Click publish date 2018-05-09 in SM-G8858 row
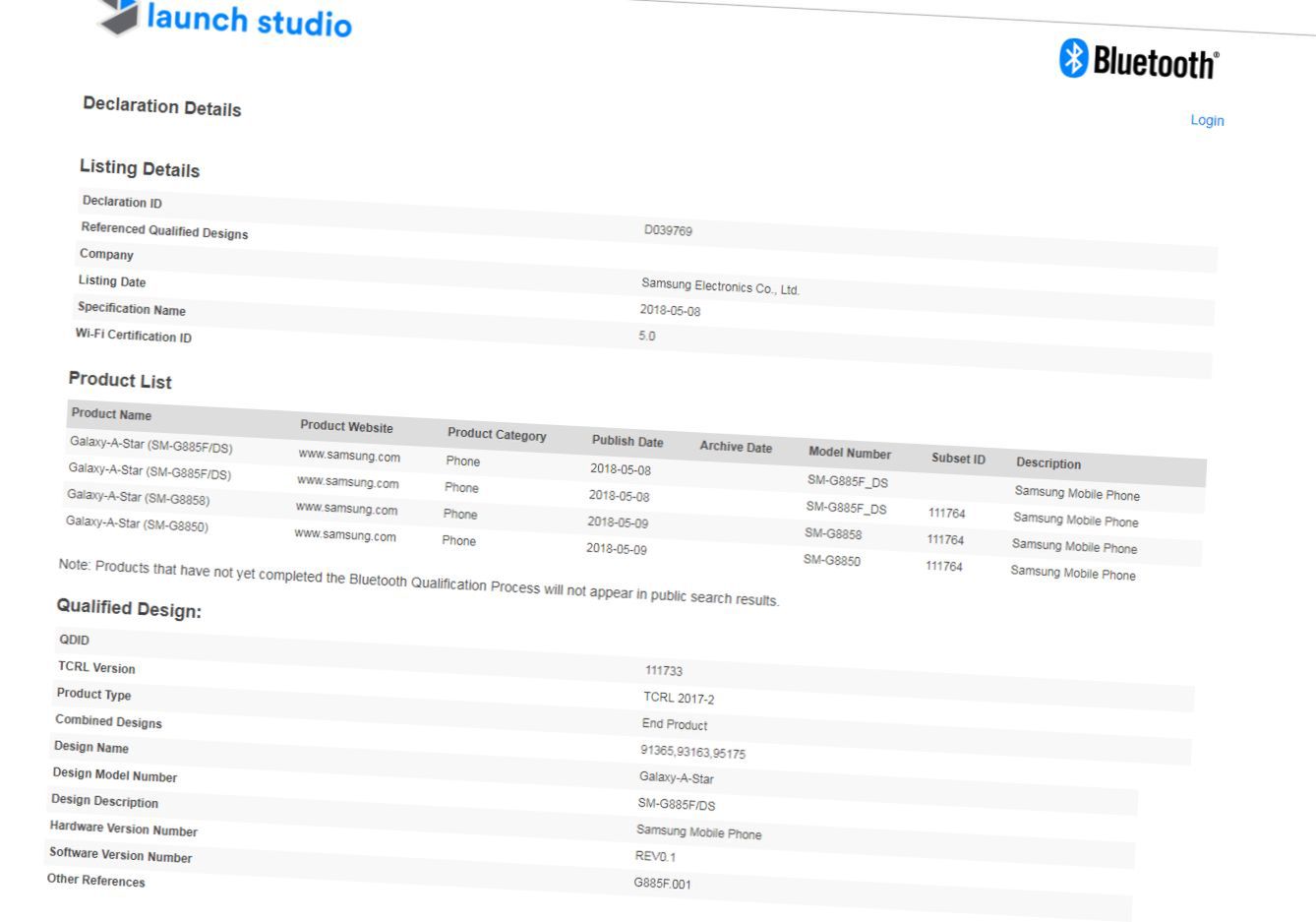Viewport: 1316px width, 922px height. pos(618,522)
